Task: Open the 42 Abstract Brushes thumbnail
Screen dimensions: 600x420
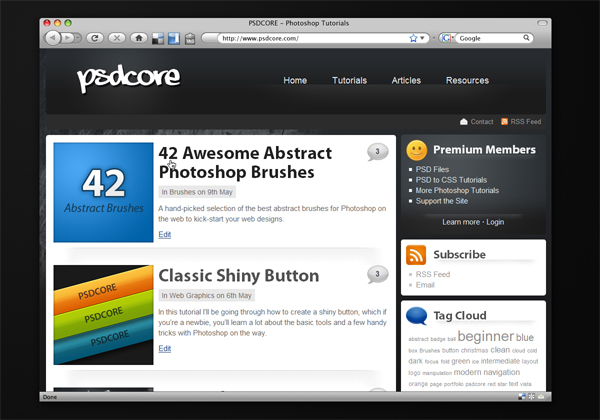Action: click(103, 192)
